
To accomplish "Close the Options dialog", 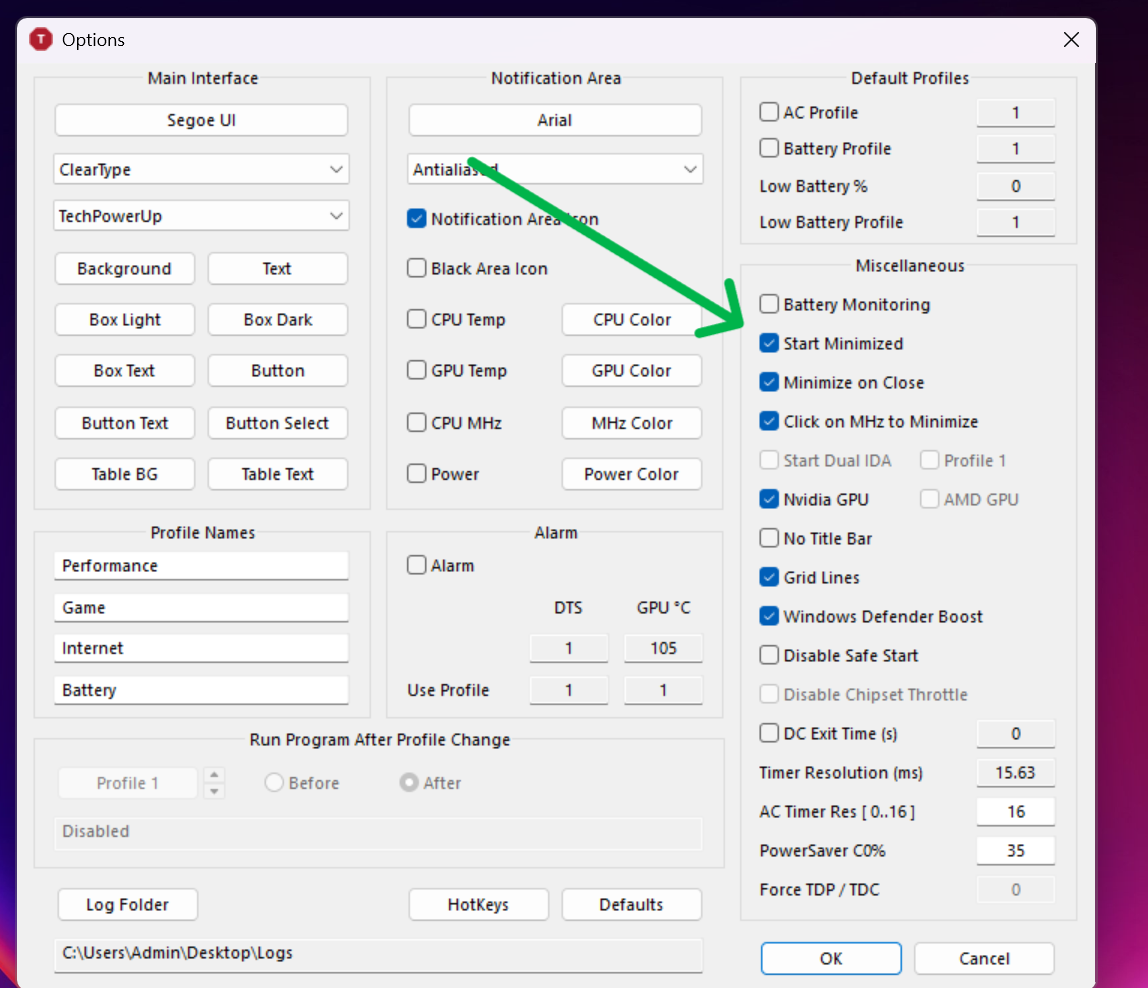I will pyautogui.click(x=1071, y=40).
